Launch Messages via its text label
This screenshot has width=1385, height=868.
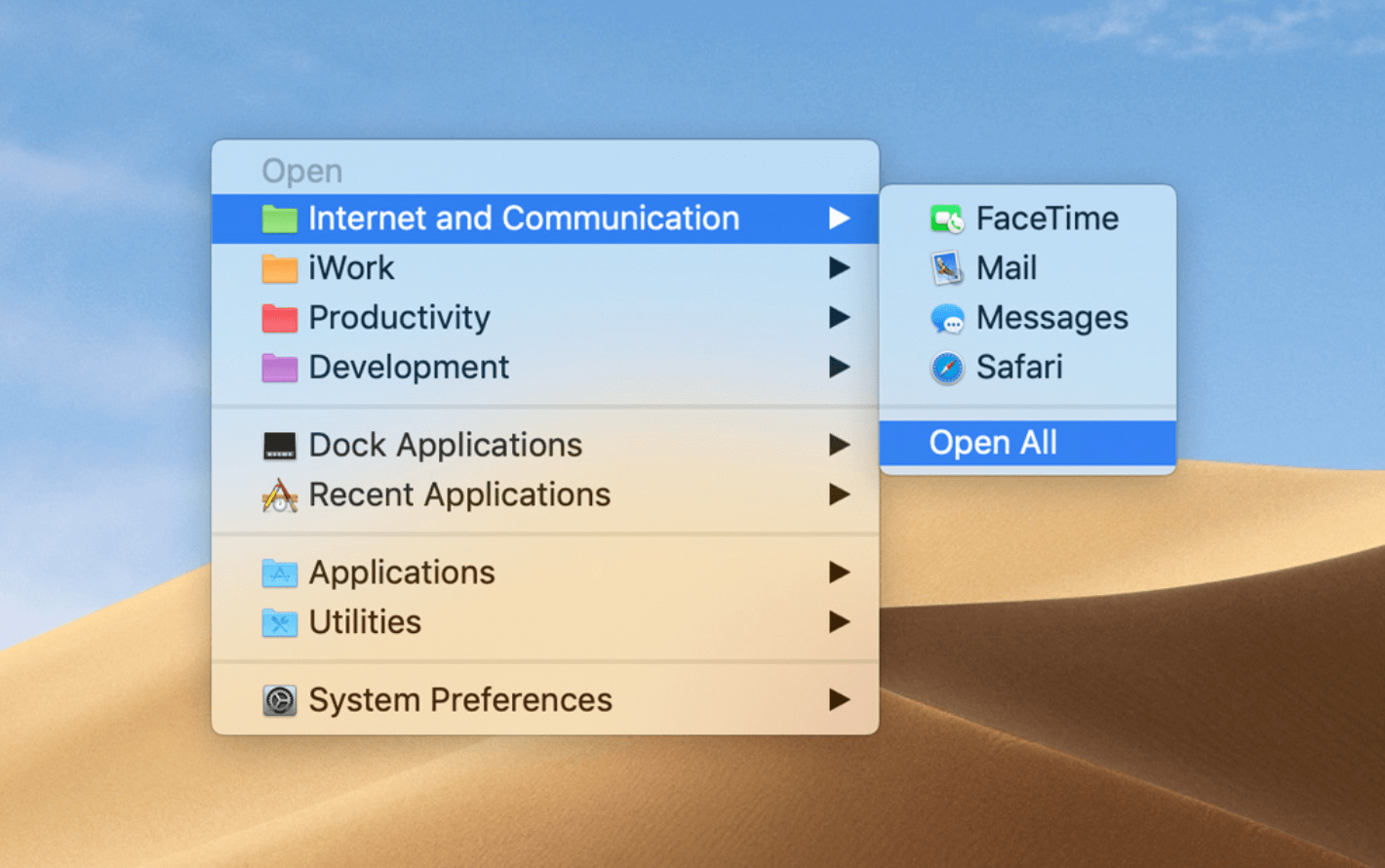click(1052, 318)
